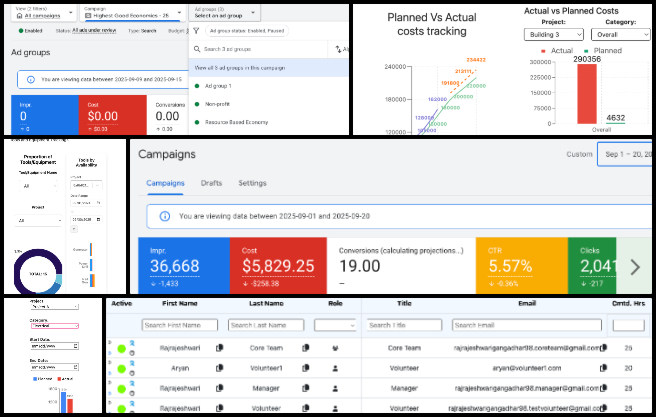Click the Search Email input field
Viewport: 656px width, 417px height.
point(526,325)
